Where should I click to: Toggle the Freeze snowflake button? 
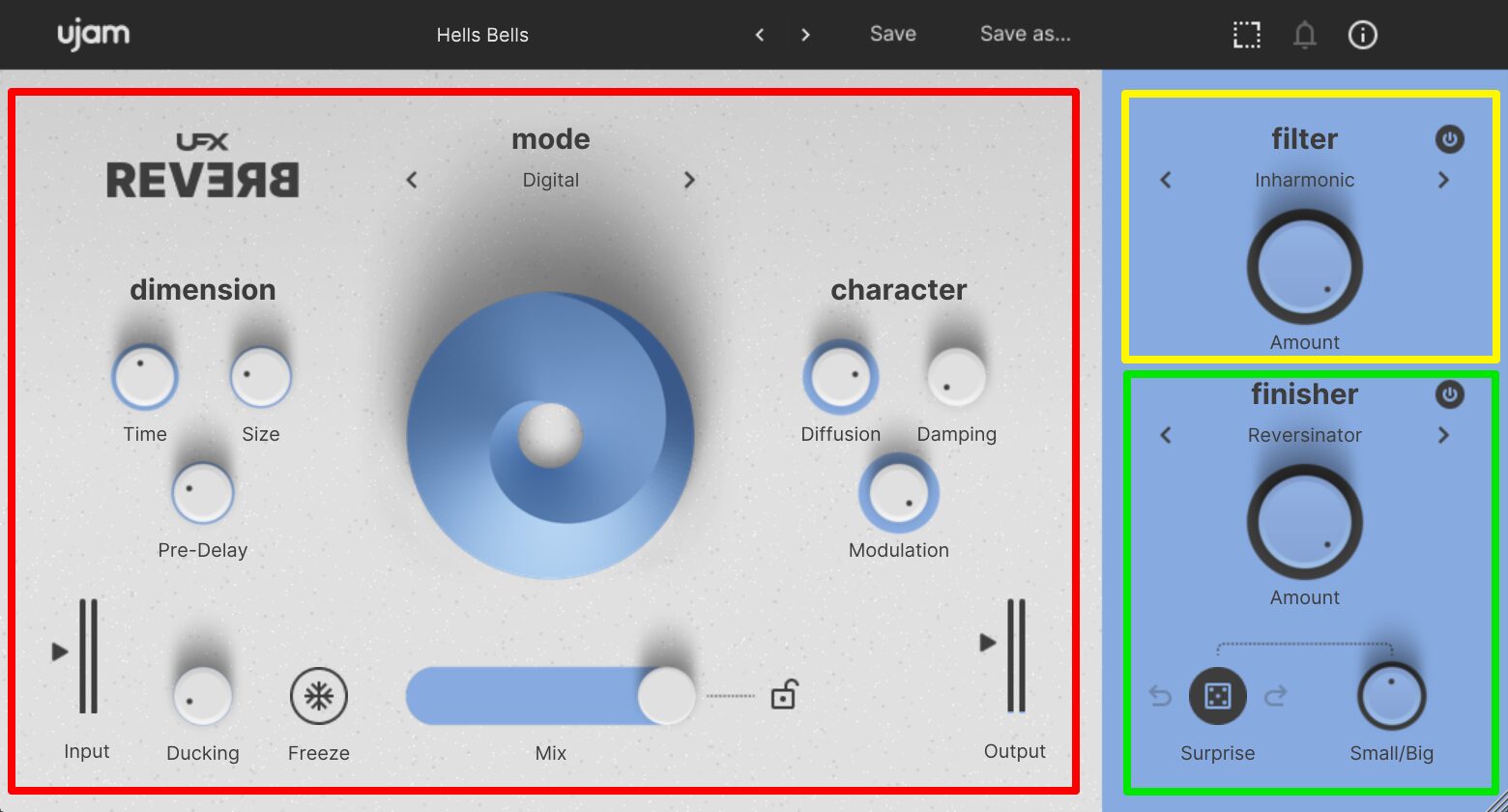tap(319, 696)
